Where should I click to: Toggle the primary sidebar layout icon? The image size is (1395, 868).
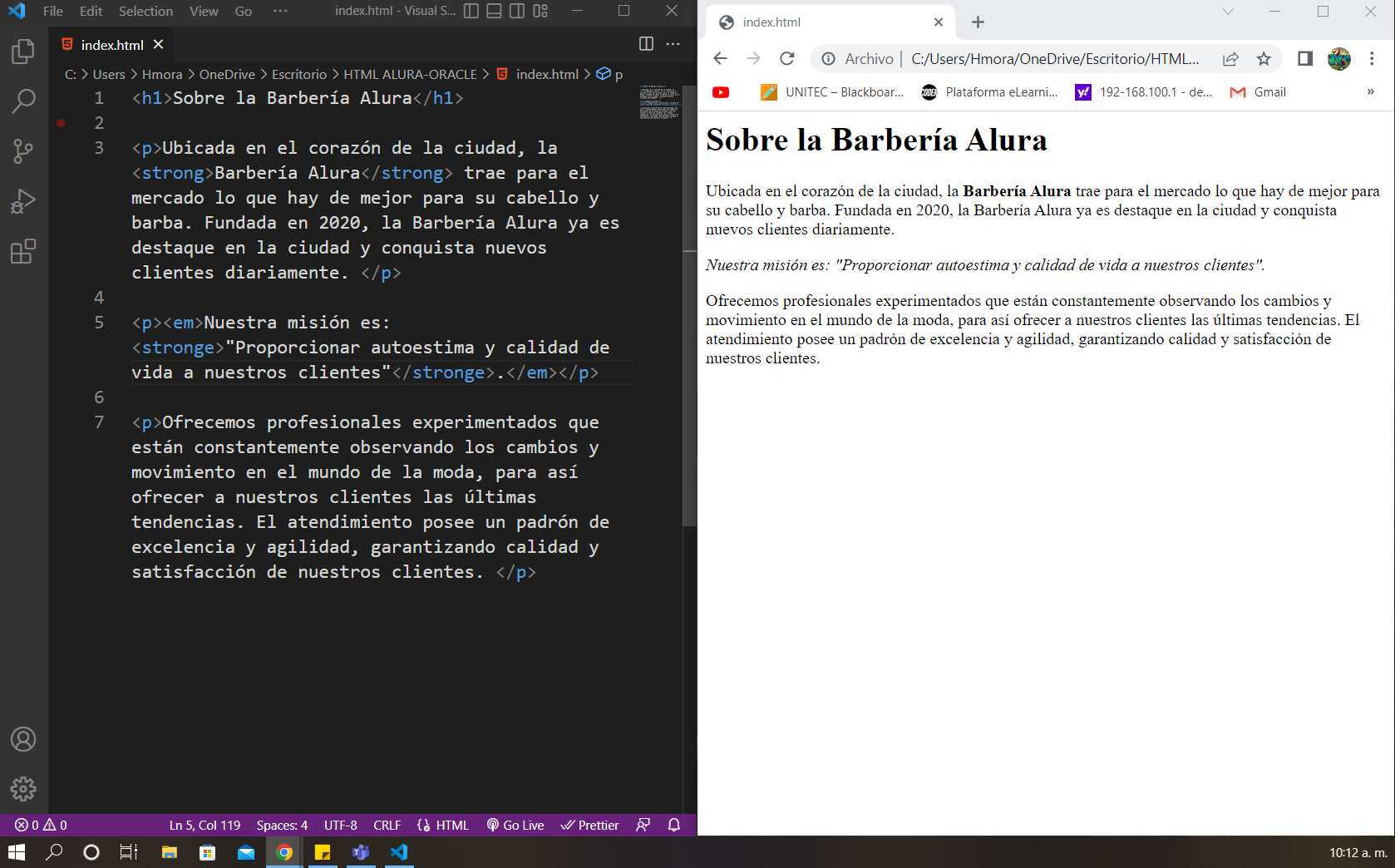471,11
